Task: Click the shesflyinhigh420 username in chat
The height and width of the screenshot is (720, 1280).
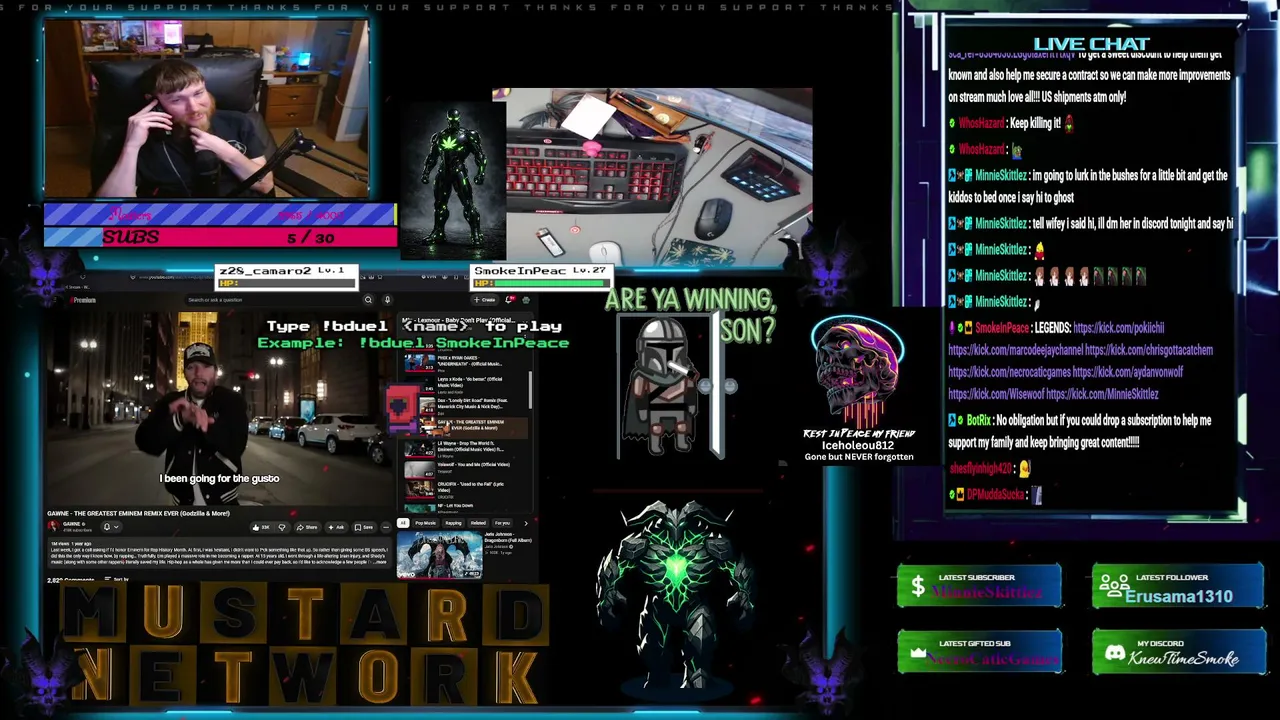Action: coord(980,468)
